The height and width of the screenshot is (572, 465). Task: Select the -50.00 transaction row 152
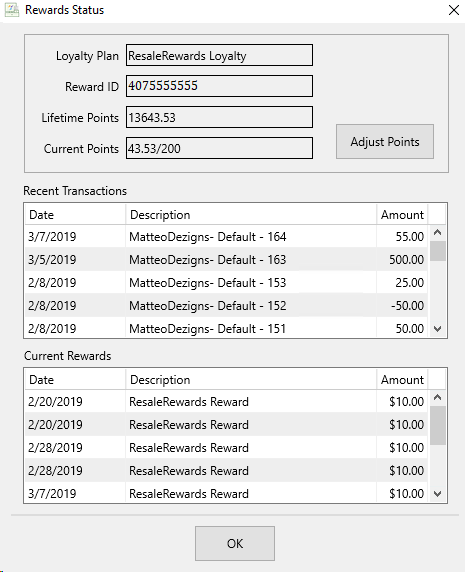[x=226, y=305]
